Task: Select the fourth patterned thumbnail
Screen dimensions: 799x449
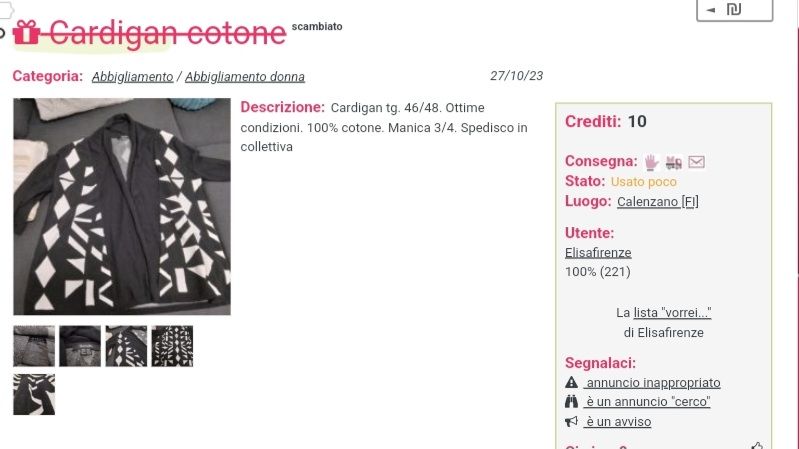Action: pos(172,346)
